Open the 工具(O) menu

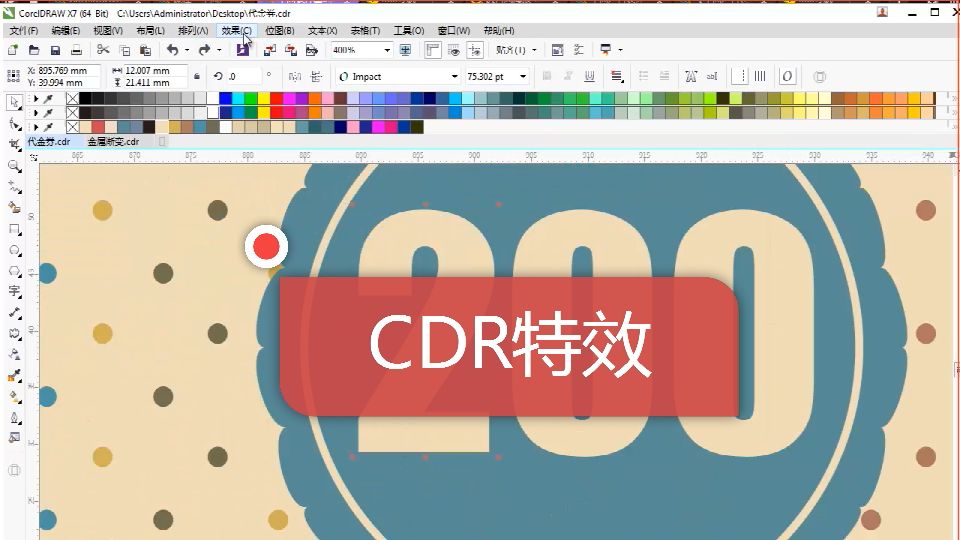point(409,31)
